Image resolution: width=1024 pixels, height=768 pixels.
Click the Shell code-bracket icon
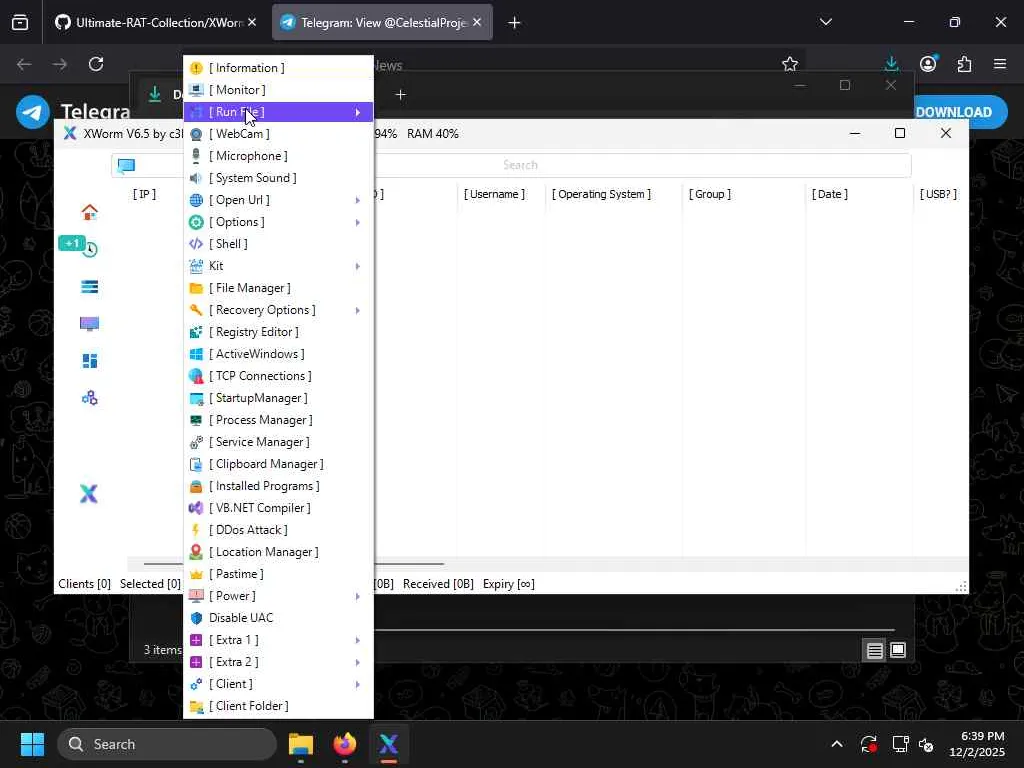click(x=196, y=244)
